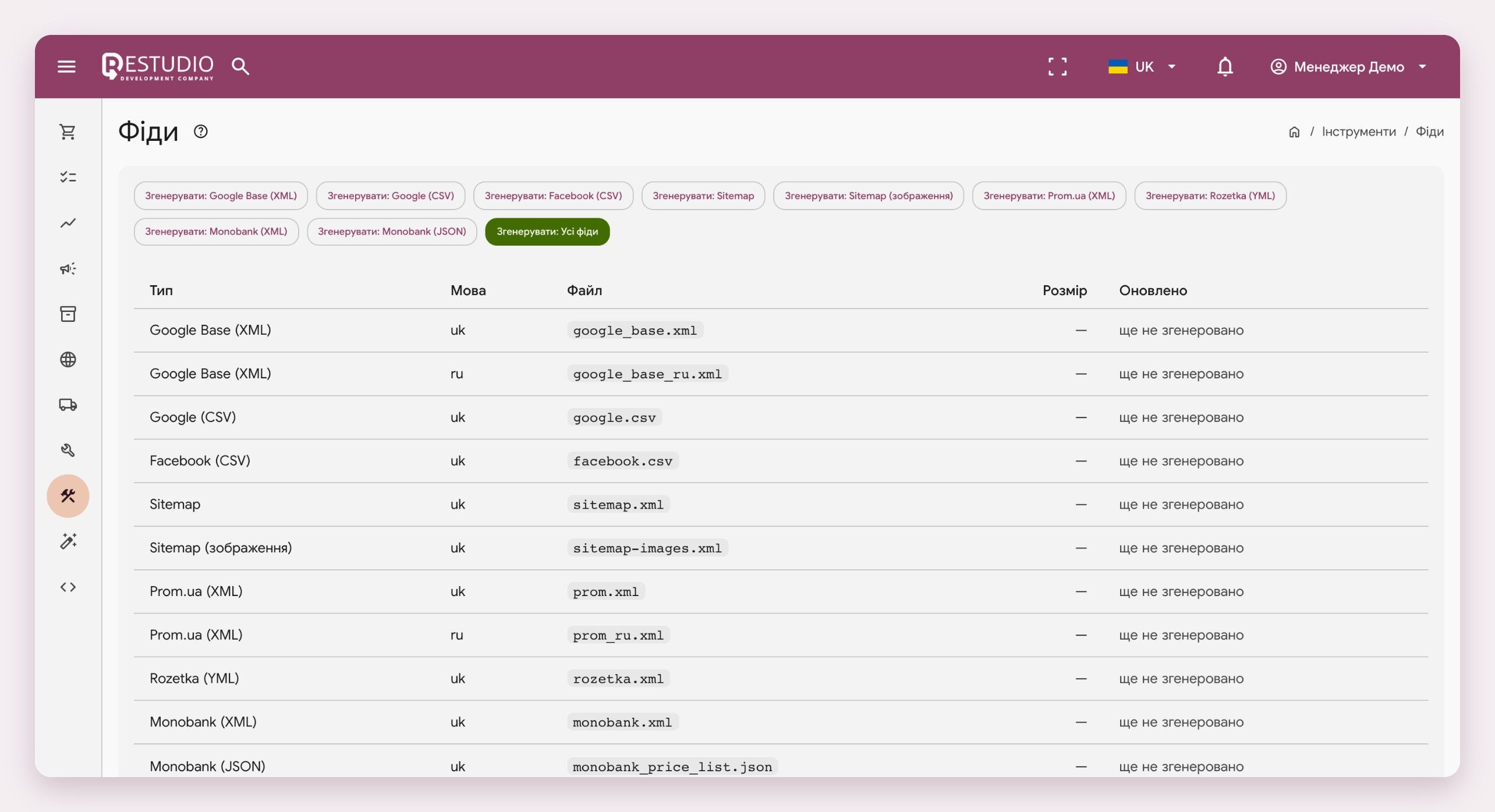Click green Згенерувати: Усі фіди button

click(547, 232)
